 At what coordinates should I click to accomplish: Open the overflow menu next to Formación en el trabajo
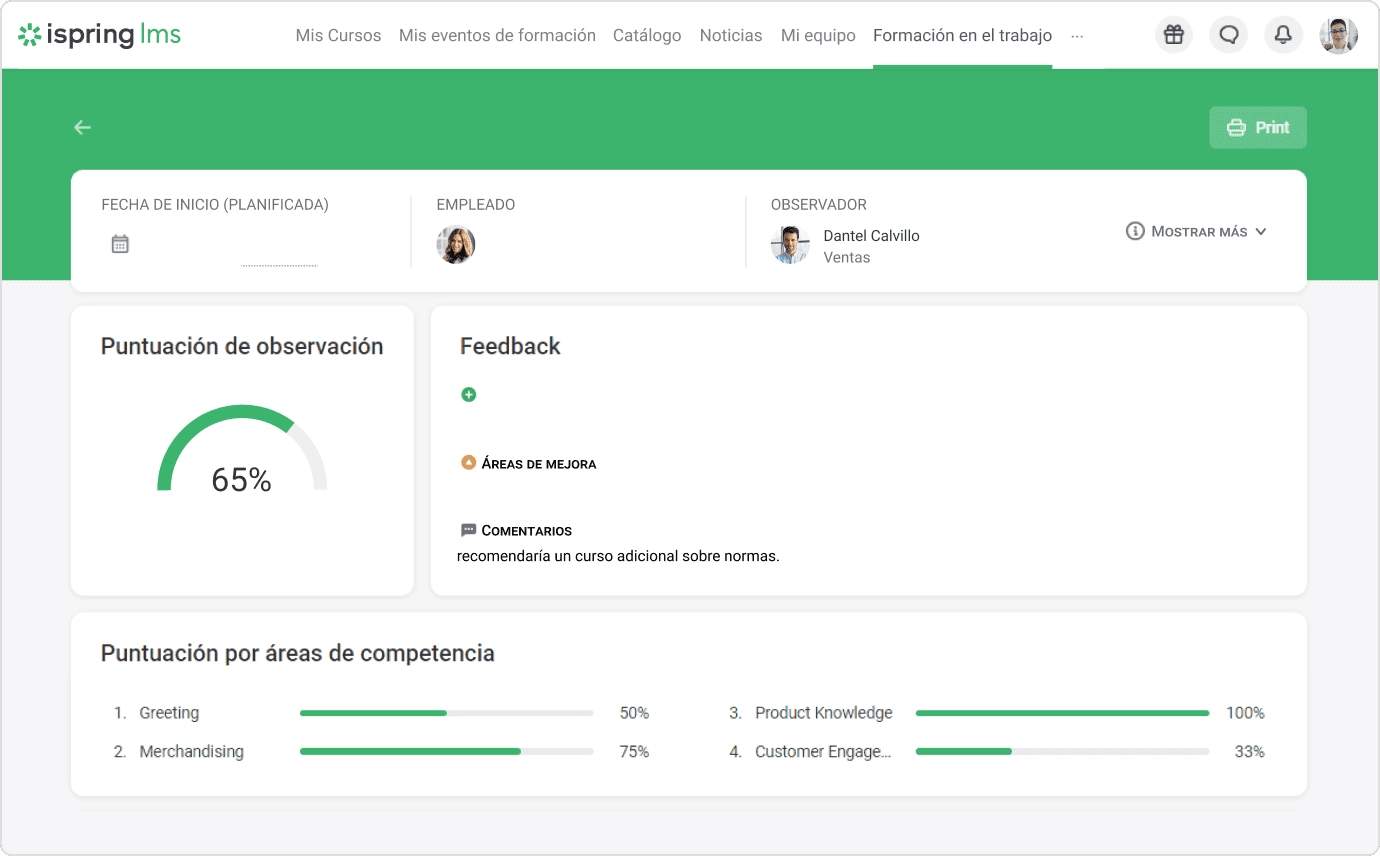click(x=1077, y=36)
